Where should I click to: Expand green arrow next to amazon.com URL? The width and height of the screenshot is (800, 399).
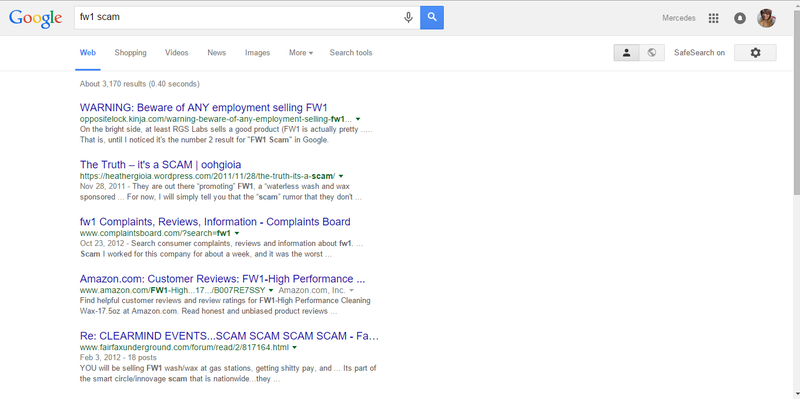coord(271,290)
